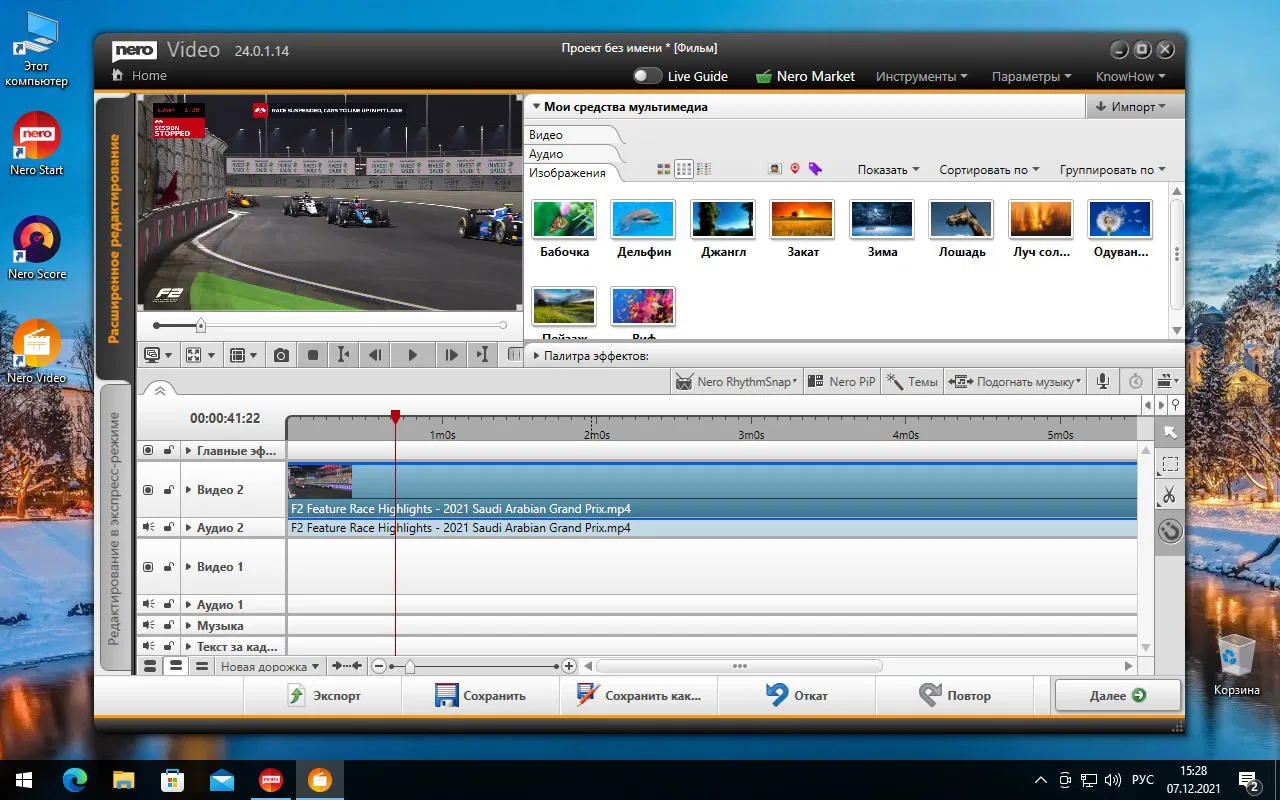Take a snapshot with the camera icon
This screenshot has height=800, width=1280.
(282, 355)
